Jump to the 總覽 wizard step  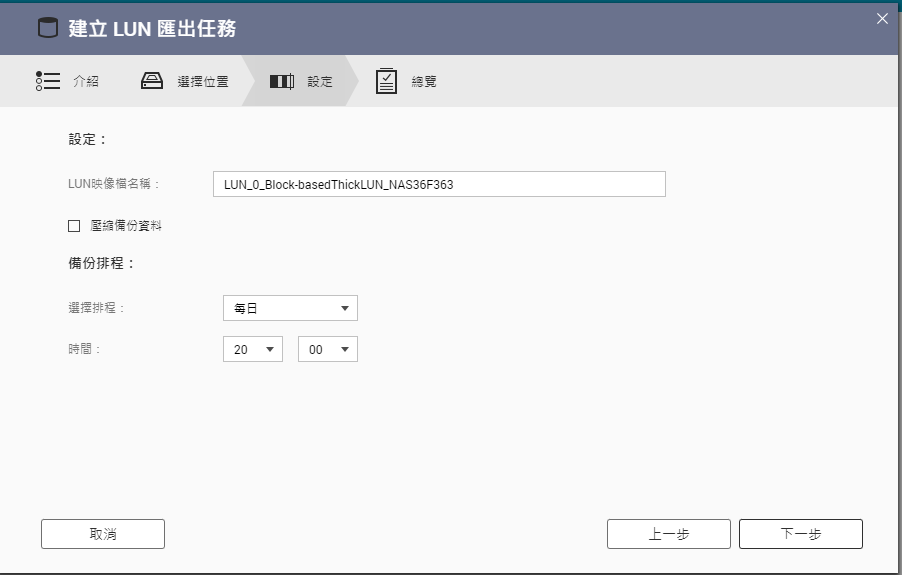424,82
